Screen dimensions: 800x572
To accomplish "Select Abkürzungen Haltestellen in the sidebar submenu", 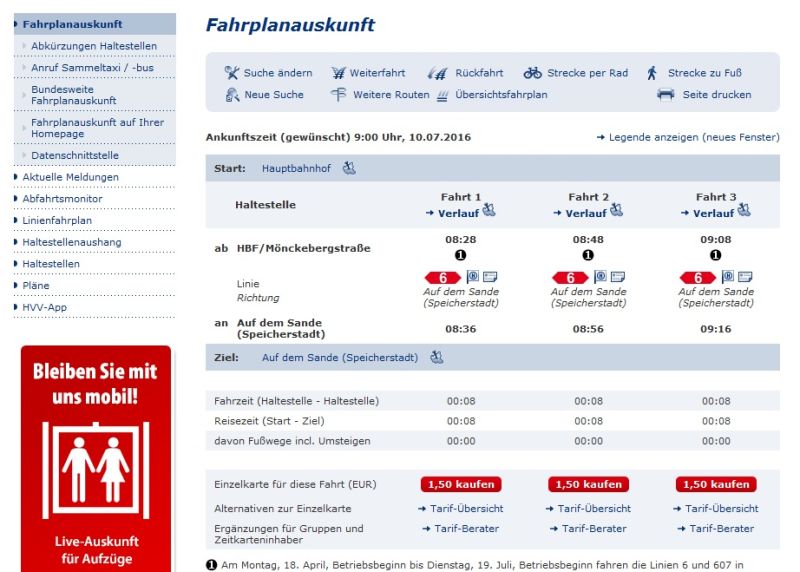I will (94, 46).
